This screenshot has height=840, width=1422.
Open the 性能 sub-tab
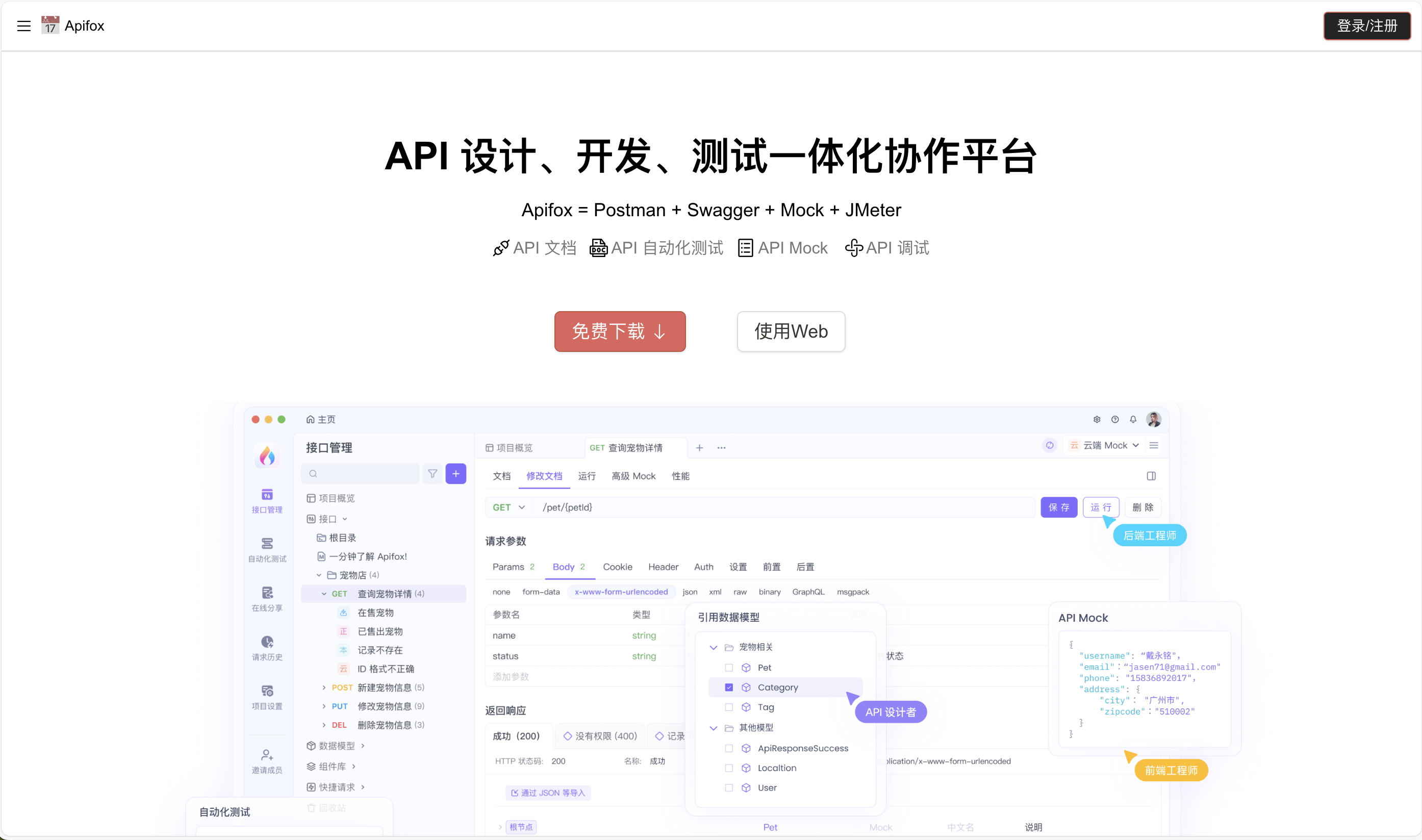click(x=680, y=476)
